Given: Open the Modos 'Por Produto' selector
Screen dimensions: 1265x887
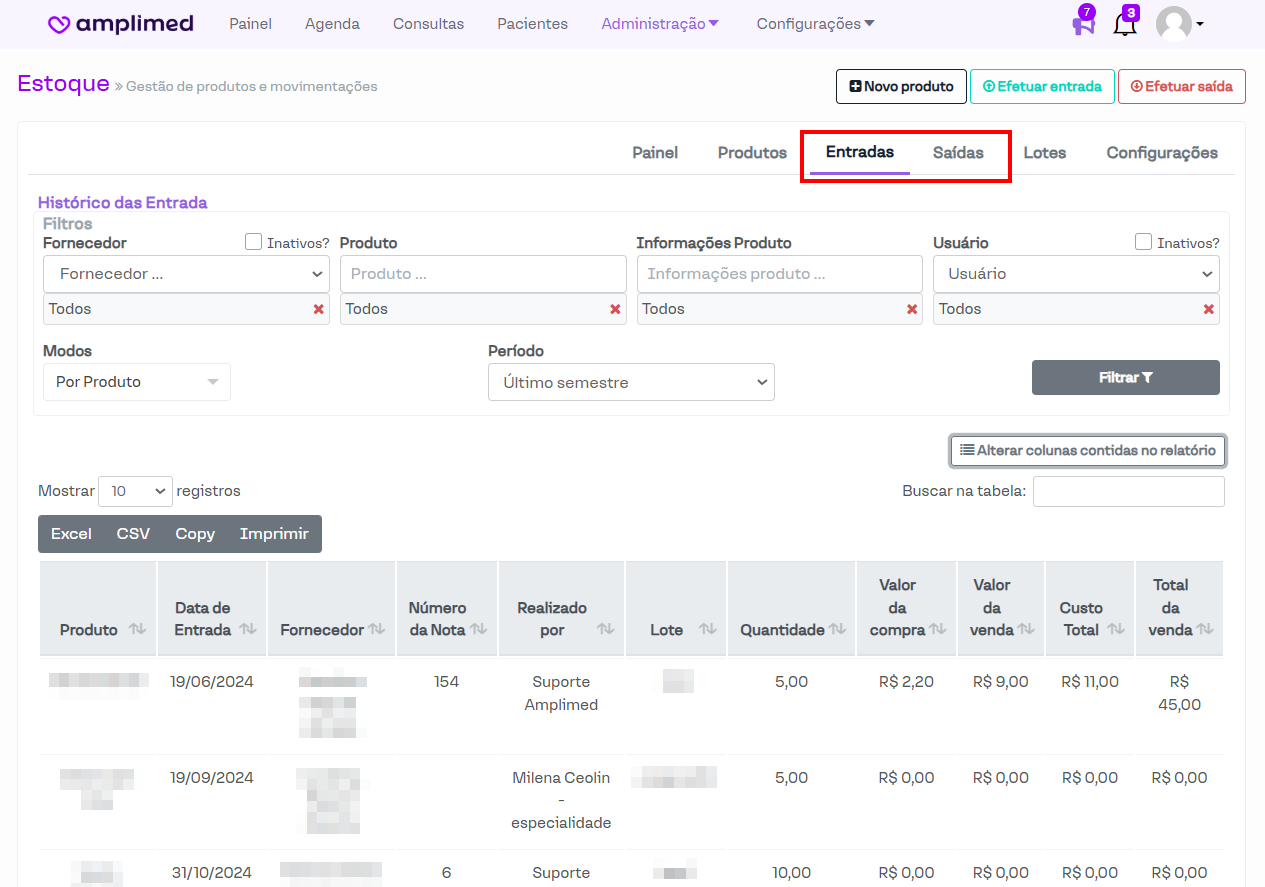Looking at the screenshot, I should point(137,382).
